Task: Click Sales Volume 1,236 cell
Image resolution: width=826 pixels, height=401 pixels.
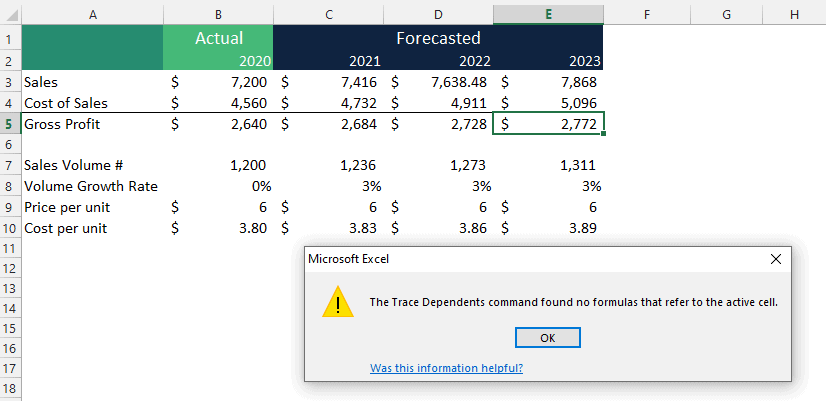Action: [329, 165]
